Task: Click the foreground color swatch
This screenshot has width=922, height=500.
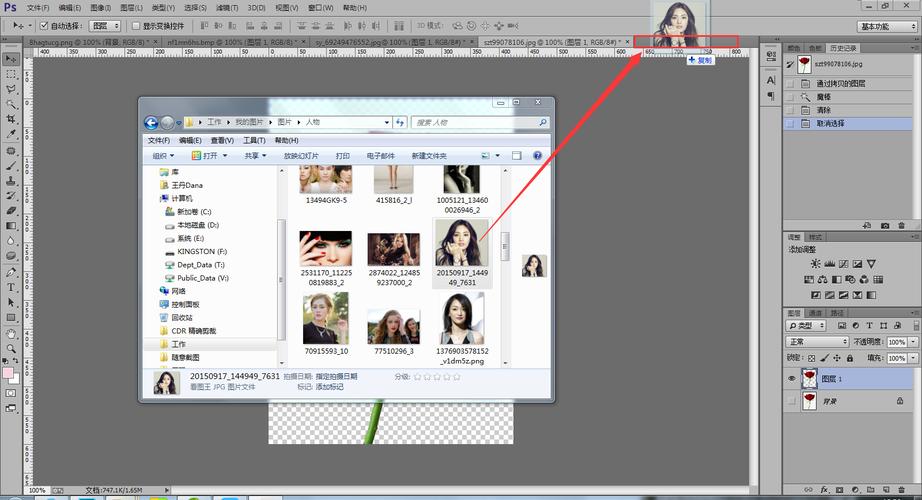Action: click(8, 374)
